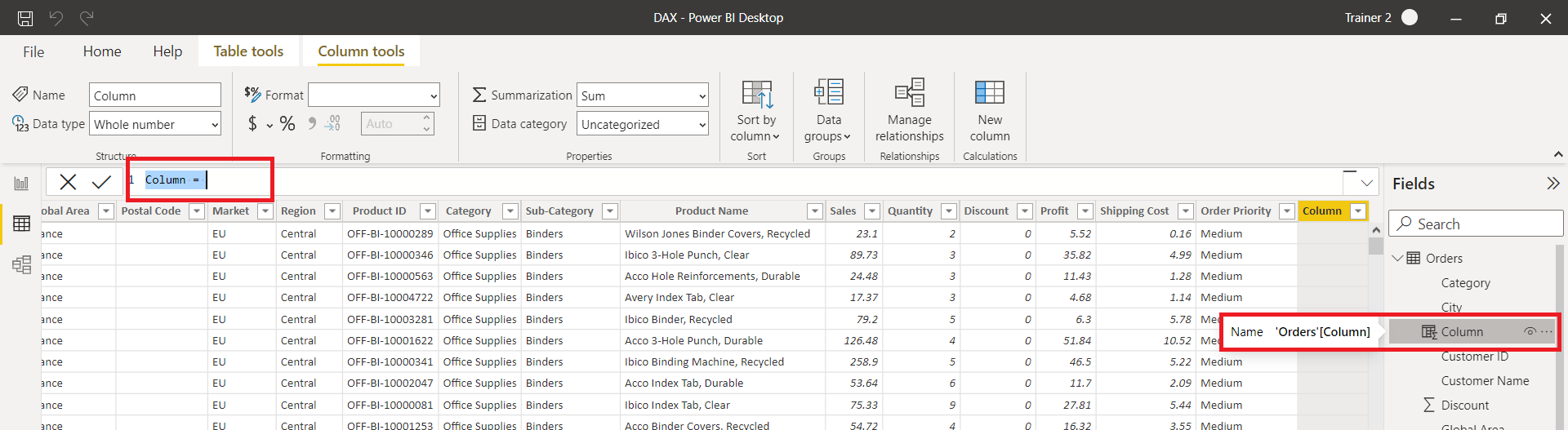Switch to Data view icon
The image size is (1568, 430).
coord(21,223)
